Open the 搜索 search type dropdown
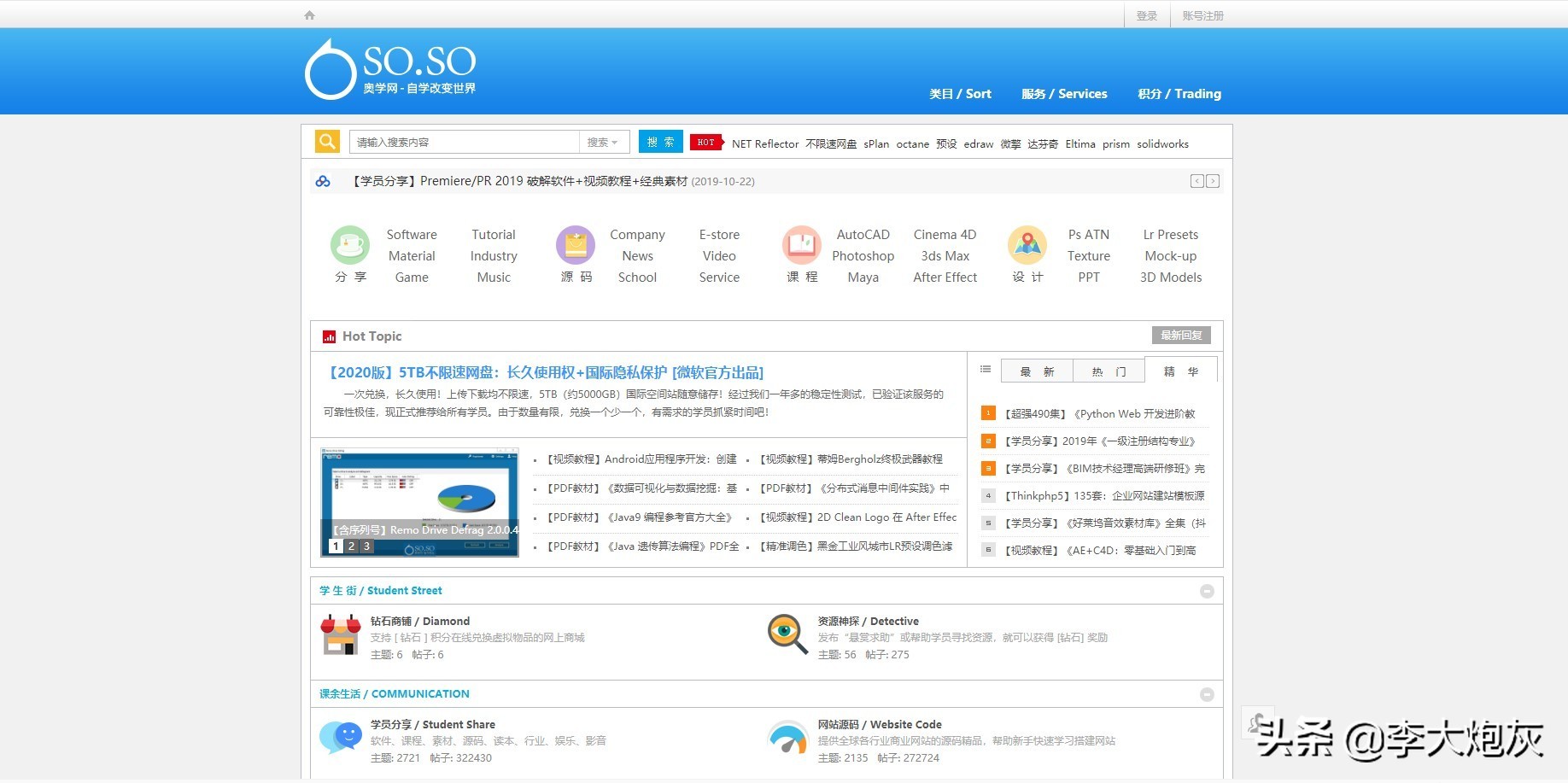The width and height of the screenshot is (1568, 783). tap(603, 143)
